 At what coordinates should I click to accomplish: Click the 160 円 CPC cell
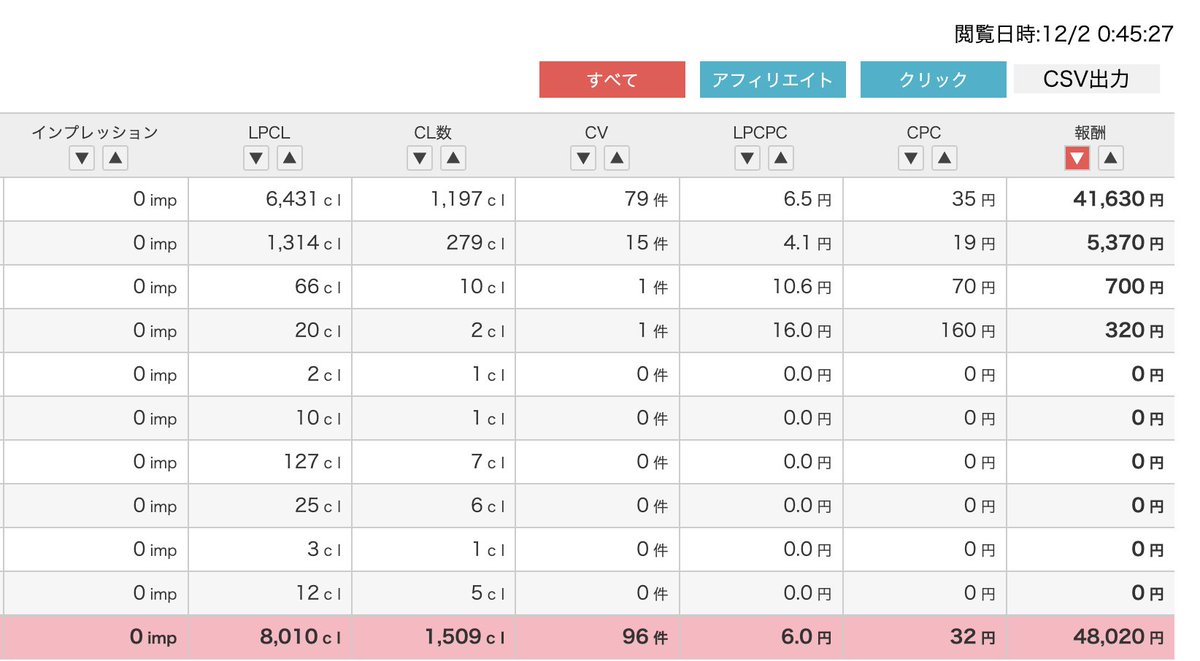(925, 330)
